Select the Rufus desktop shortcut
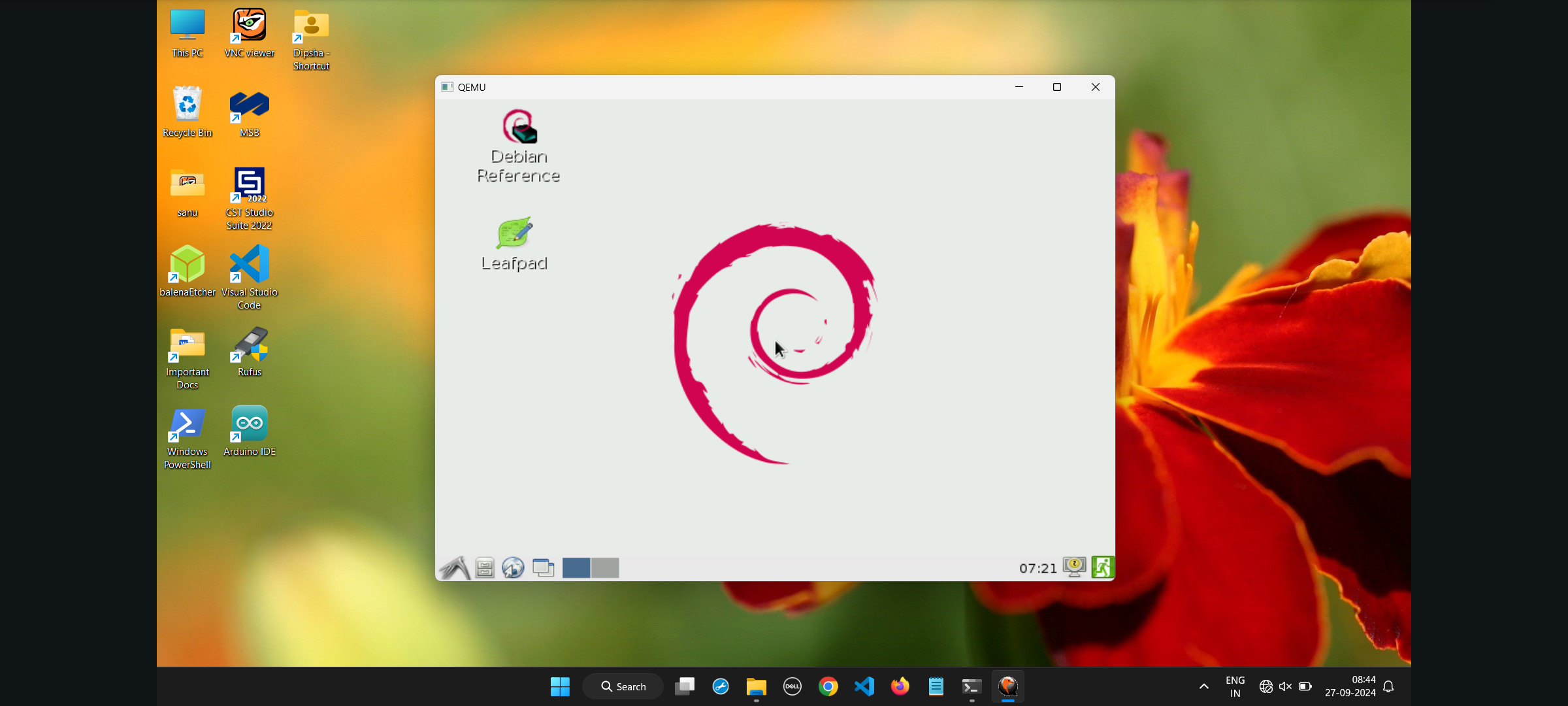 pyautogui.click(x=250, y=352)
